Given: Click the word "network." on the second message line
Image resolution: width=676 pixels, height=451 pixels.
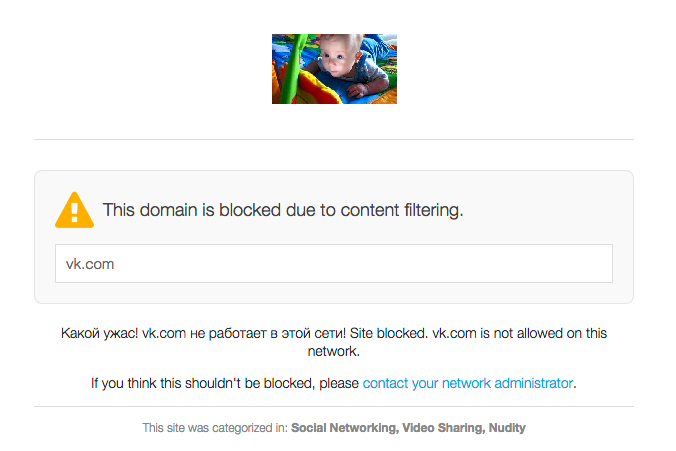Looking at the screenshot, I should [x=334, y=351].
